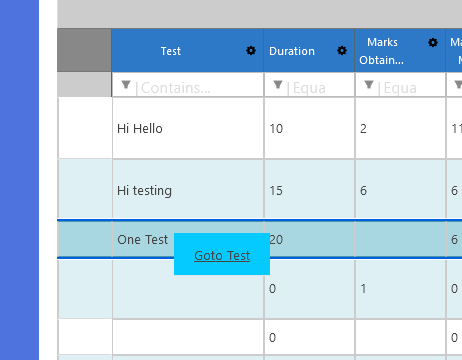Click the Marks Obtained cell showing 1
The height and width of the screenshot is (360, 462).
pos(400,289)
